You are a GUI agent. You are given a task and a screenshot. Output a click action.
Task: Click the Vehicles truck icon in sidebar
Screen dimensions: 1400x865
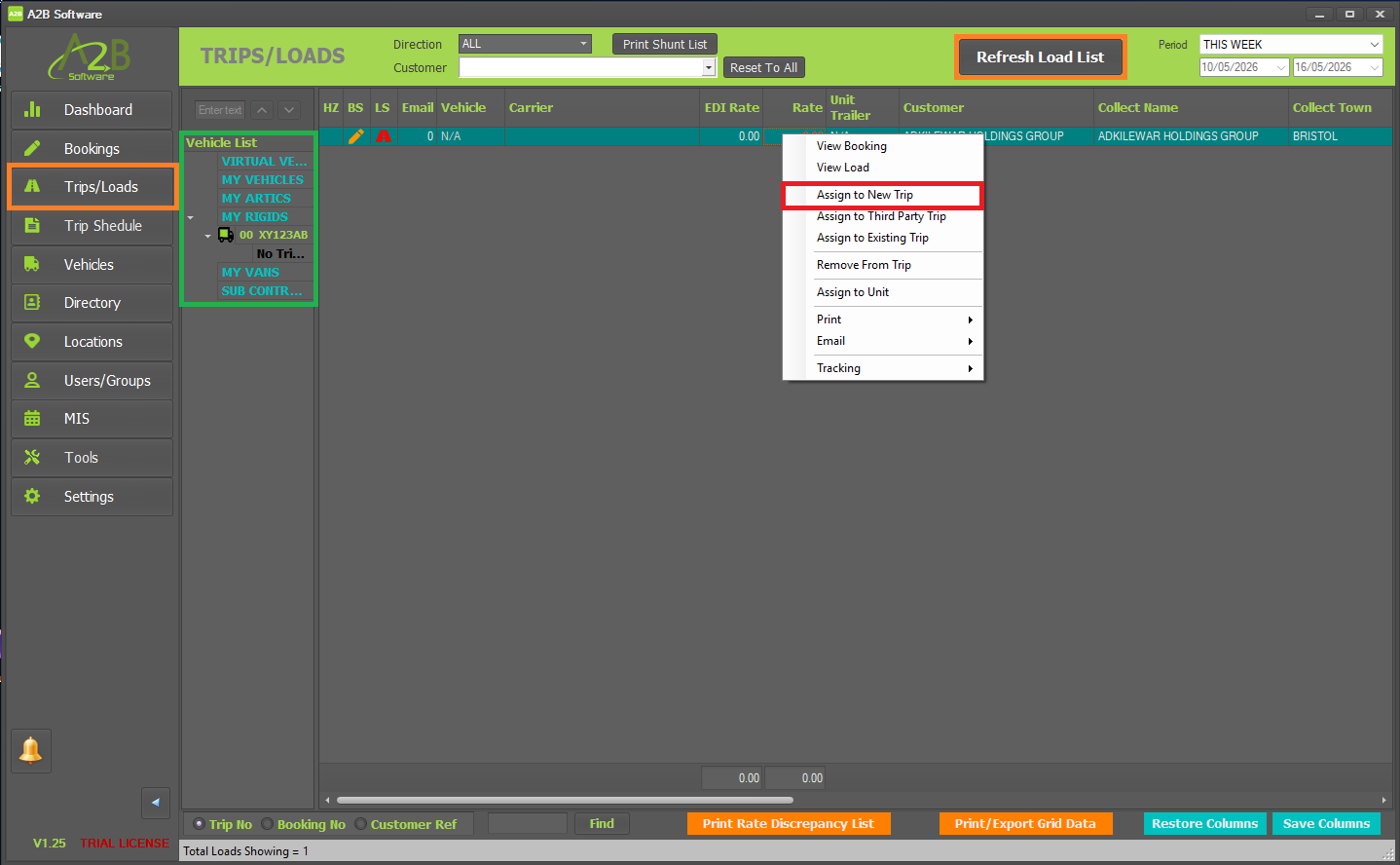tap(32, 264)
